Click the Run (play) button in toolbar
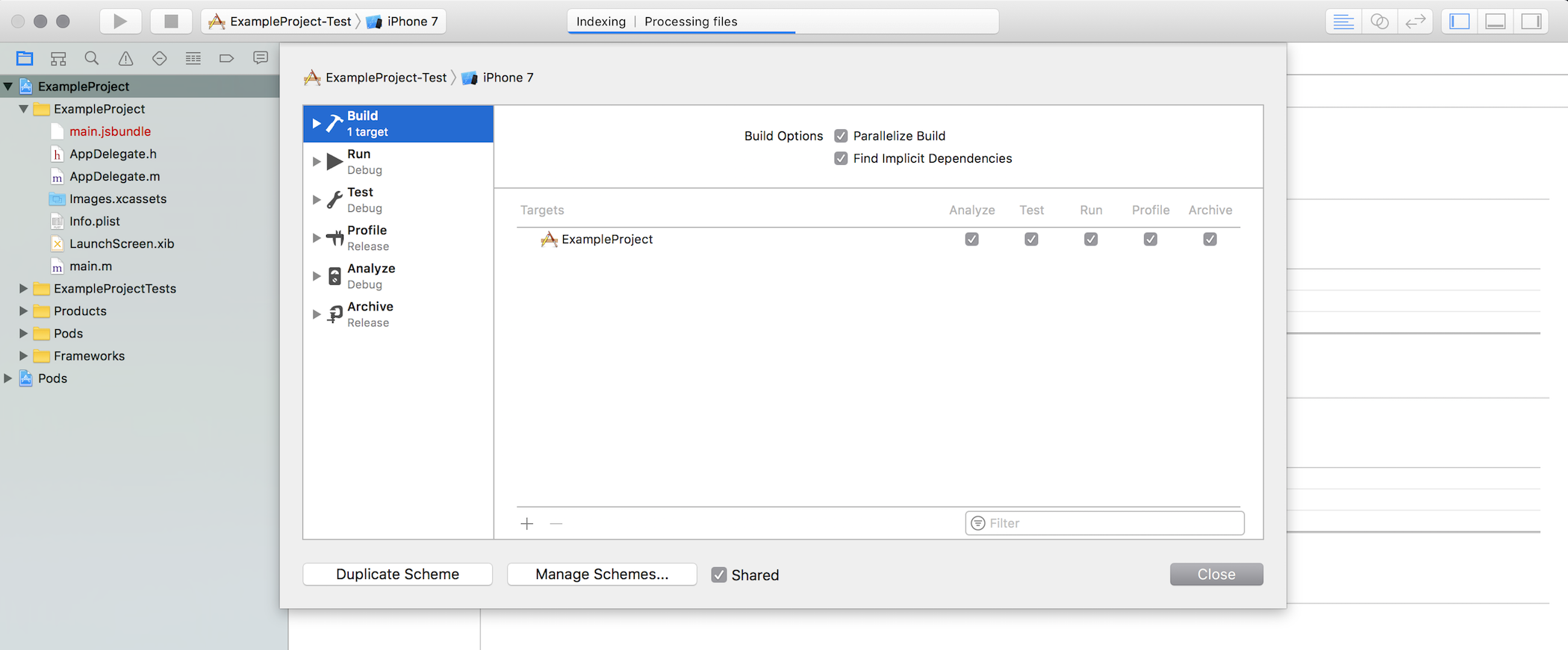Viewport: 1568px width, 650px height. coord(120,21)
